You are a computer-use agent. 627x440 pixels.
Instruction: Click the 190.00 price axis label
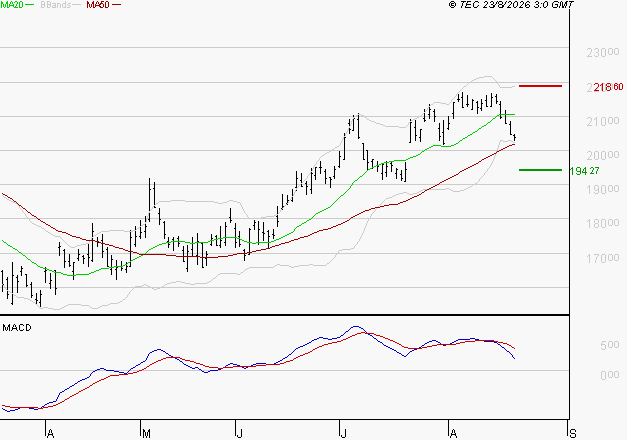(603, 189)
